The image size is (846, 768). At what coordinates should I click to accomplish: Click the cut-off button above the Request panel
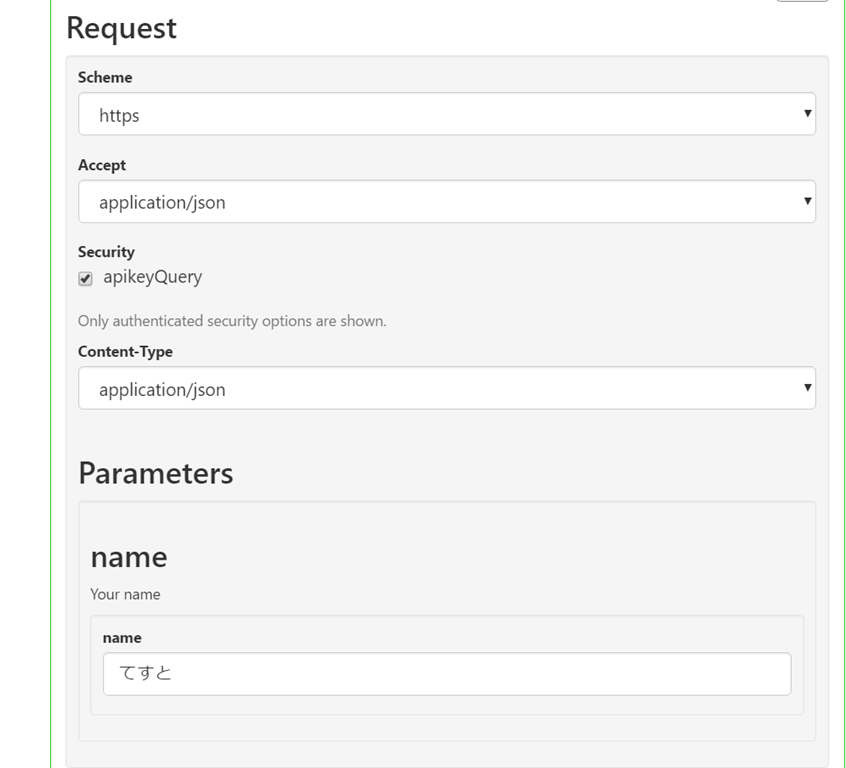click(x=802, y=1)
